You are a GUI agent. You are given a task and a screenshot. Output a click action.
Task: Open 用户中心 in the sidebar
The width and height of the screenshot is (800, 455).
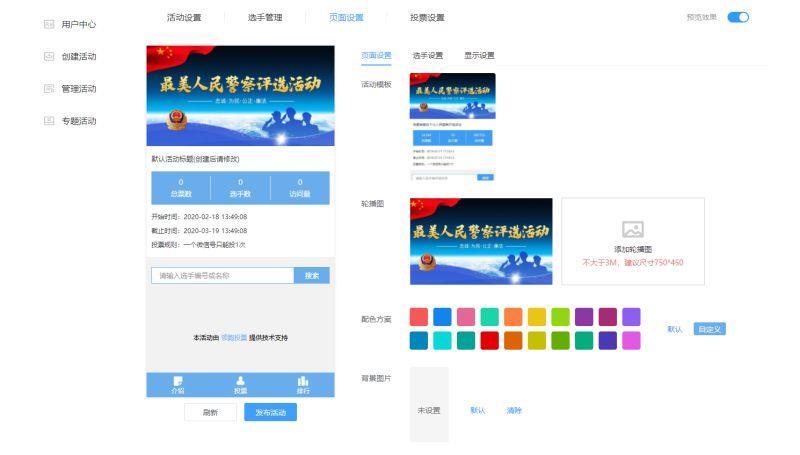[78, 24]
